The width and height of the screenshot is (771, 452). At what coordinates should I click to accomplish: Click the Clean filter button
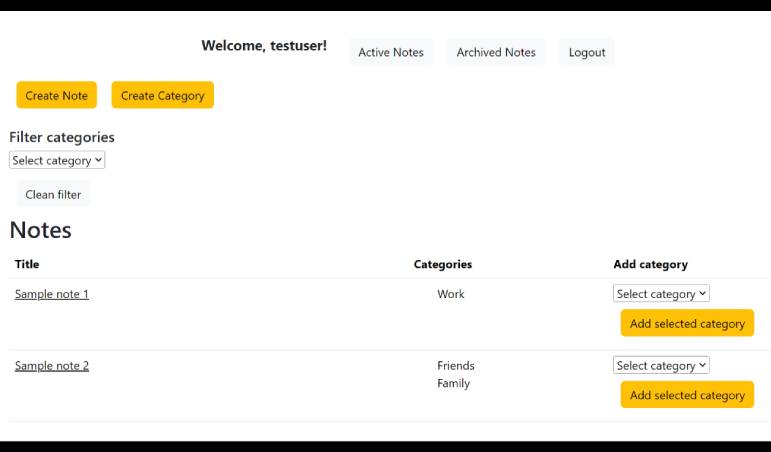click(53, 194)
